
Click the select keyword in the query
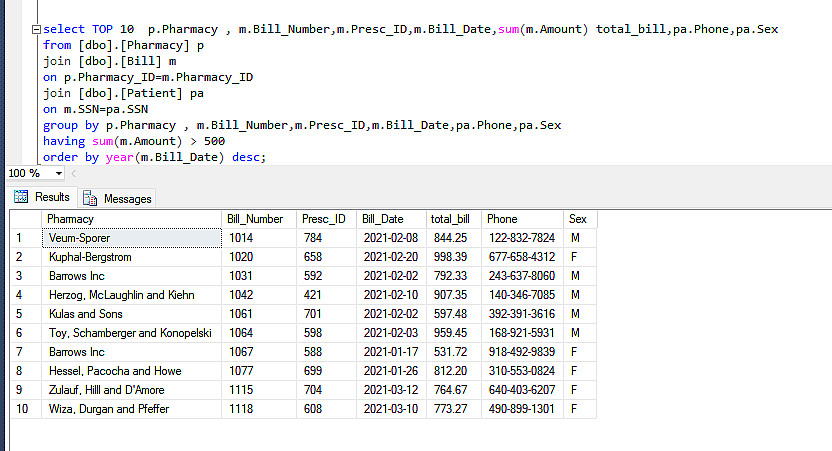[x=64, y=29]
